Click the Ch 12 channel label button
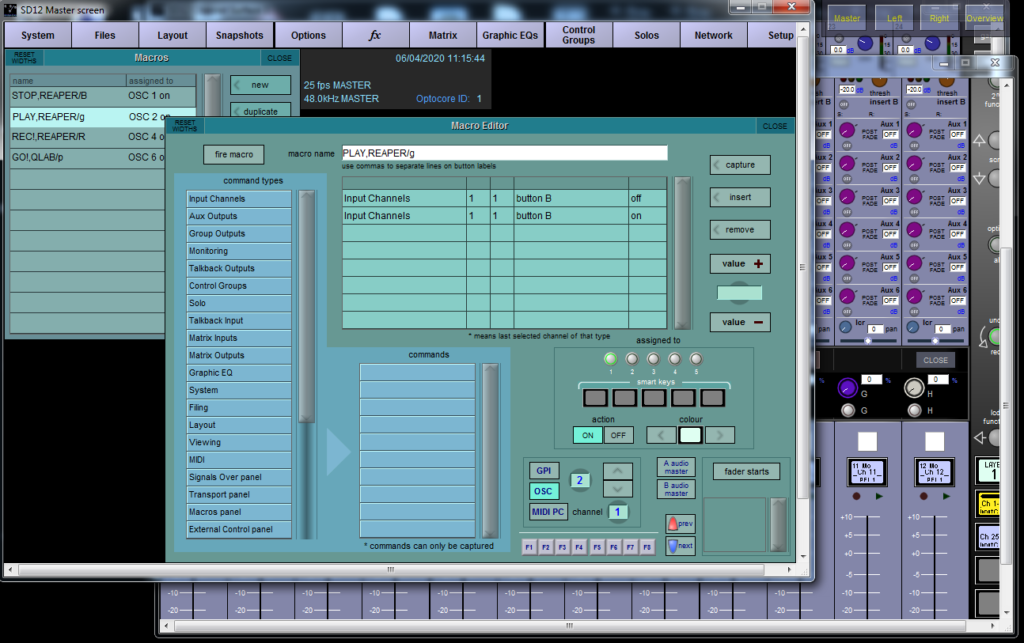Viewport: 1024px width, 643px height. 935,472
